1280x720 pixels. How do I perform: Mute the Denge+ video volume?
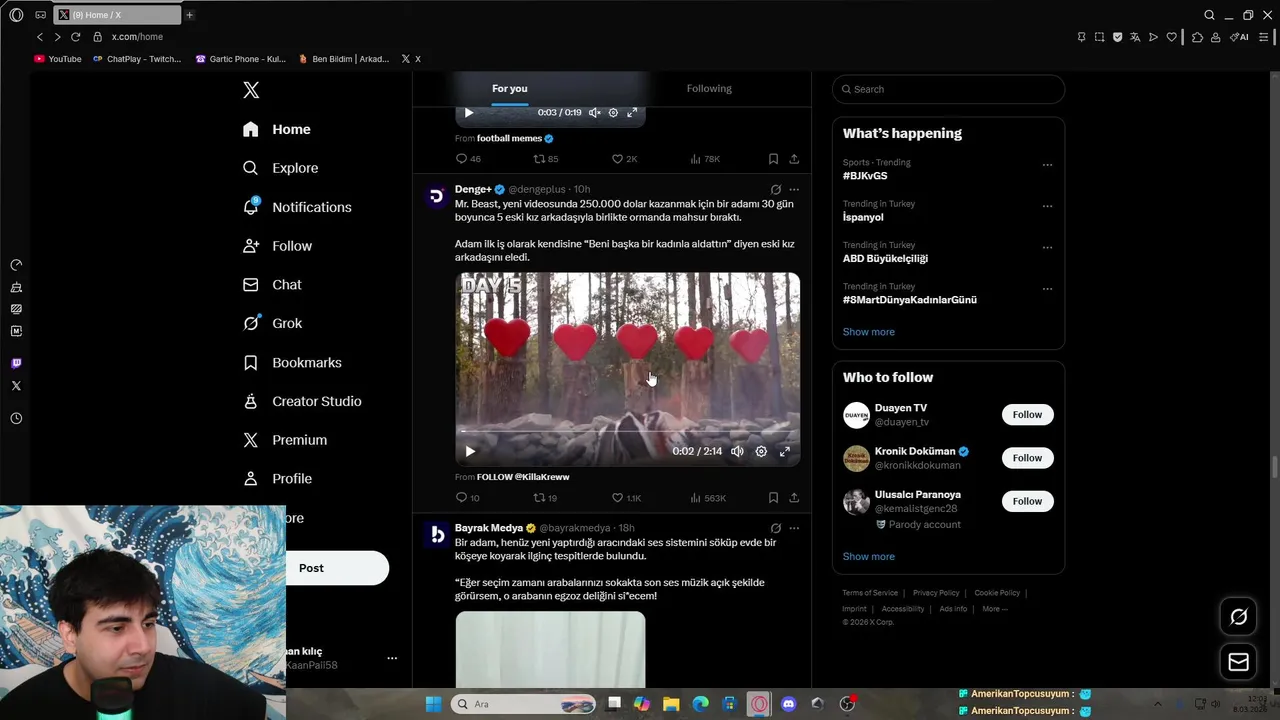click(x=737, y=451)
